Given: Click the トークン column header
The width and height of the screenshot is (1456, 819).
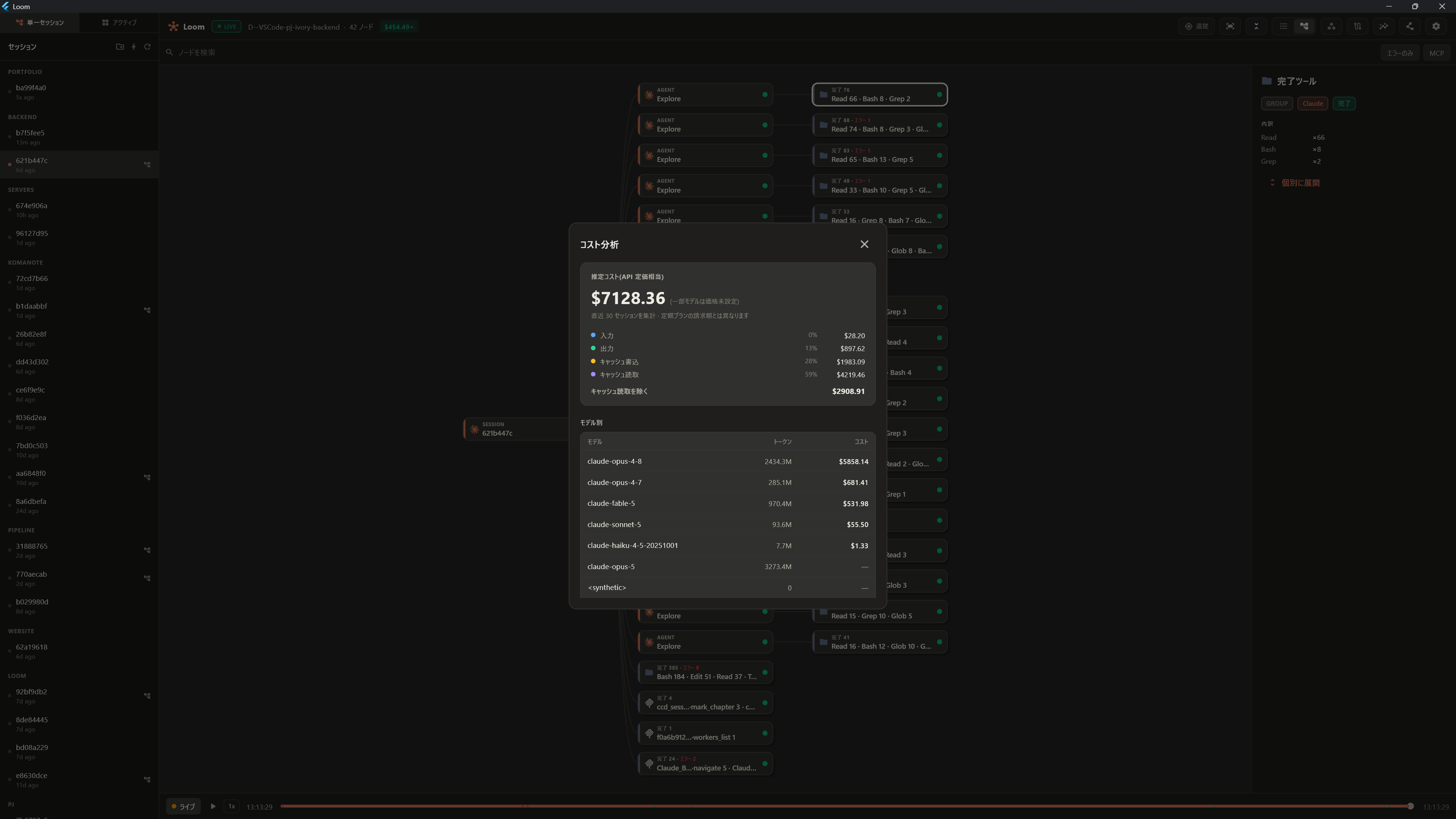Looking at the screenshot, I should point(782,442).
